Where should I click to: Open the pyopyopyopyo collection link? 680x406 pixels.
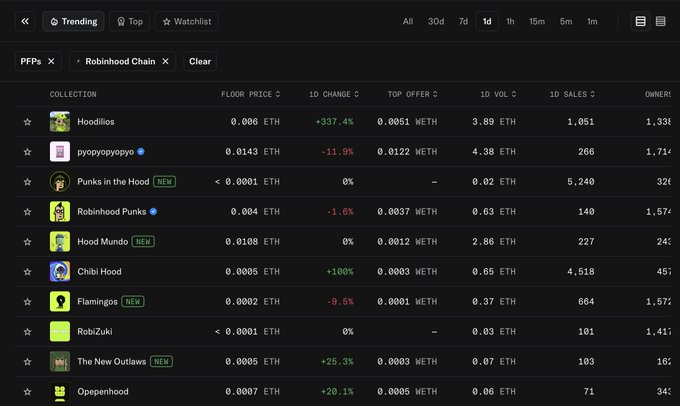pos(105,152)
